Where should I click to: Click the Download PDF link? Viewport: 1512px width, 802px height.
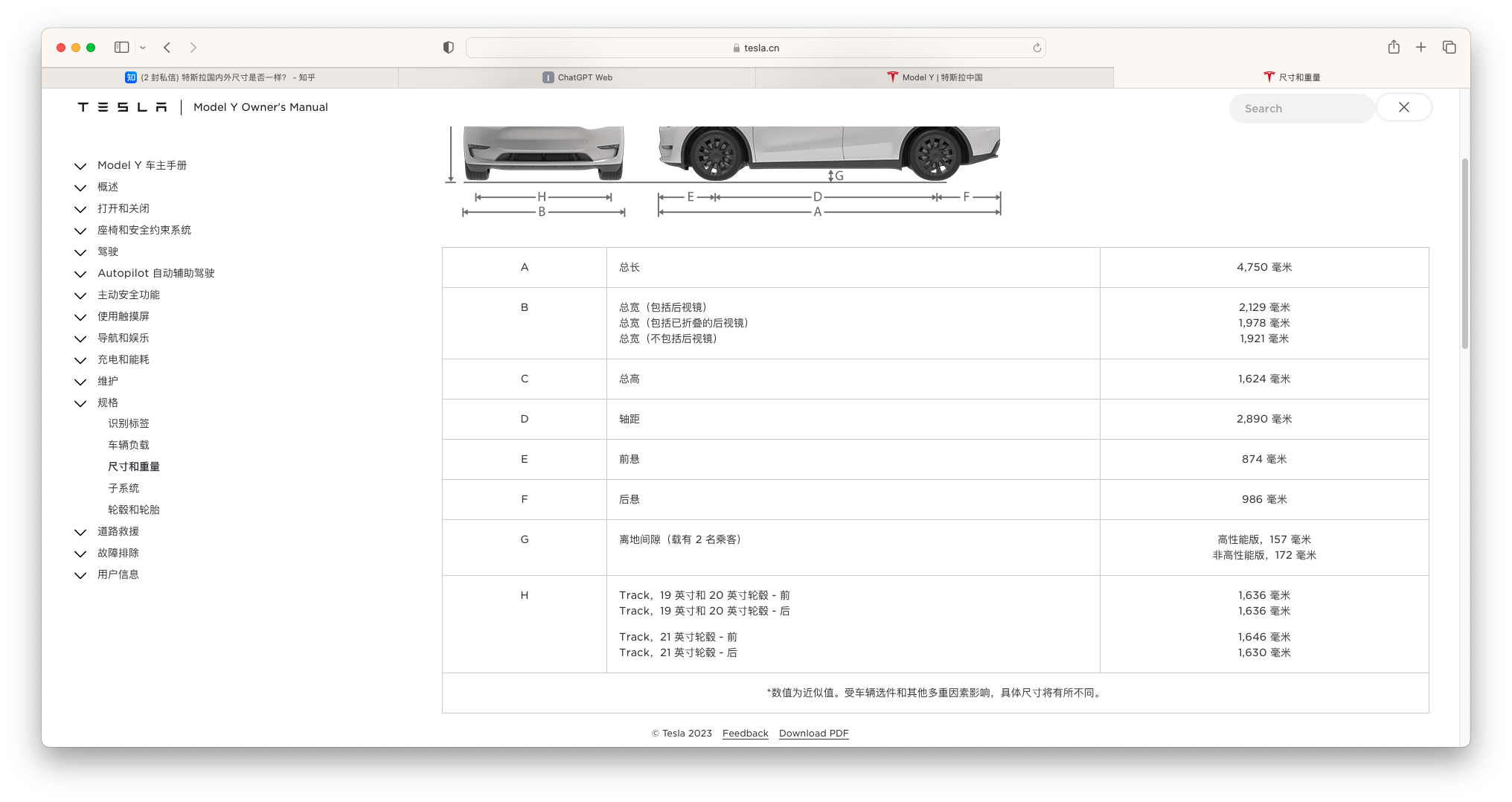pyautogui.click(x=814, y=734)
